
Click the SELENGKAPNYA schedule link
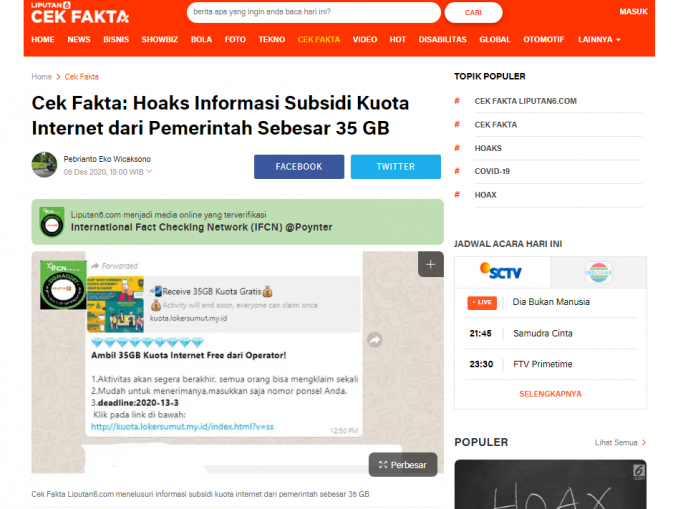(x=550, y=394)
